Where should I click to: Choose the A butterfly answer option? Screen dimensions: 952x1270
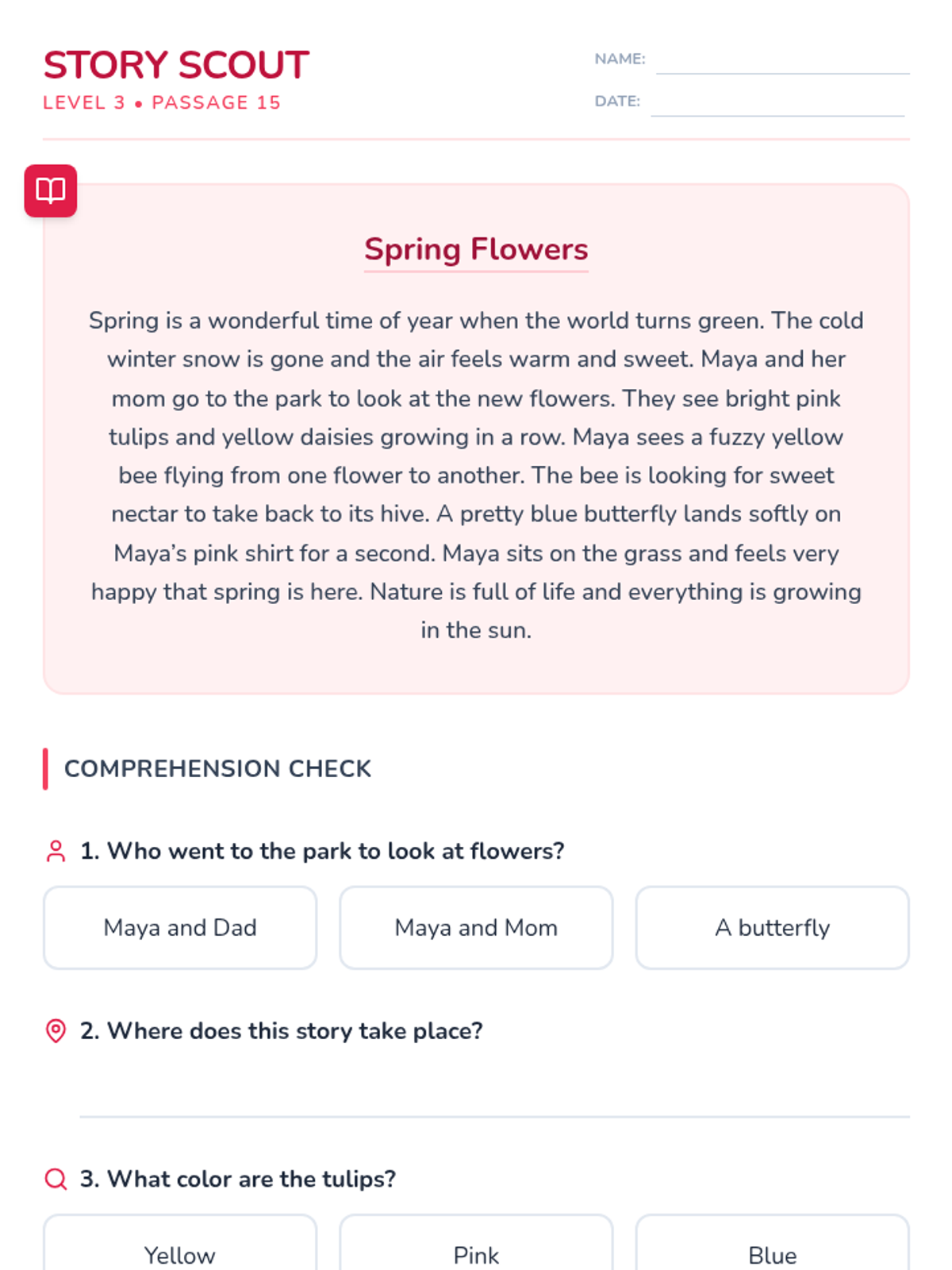pyautogui.click(x=772, y=927)
